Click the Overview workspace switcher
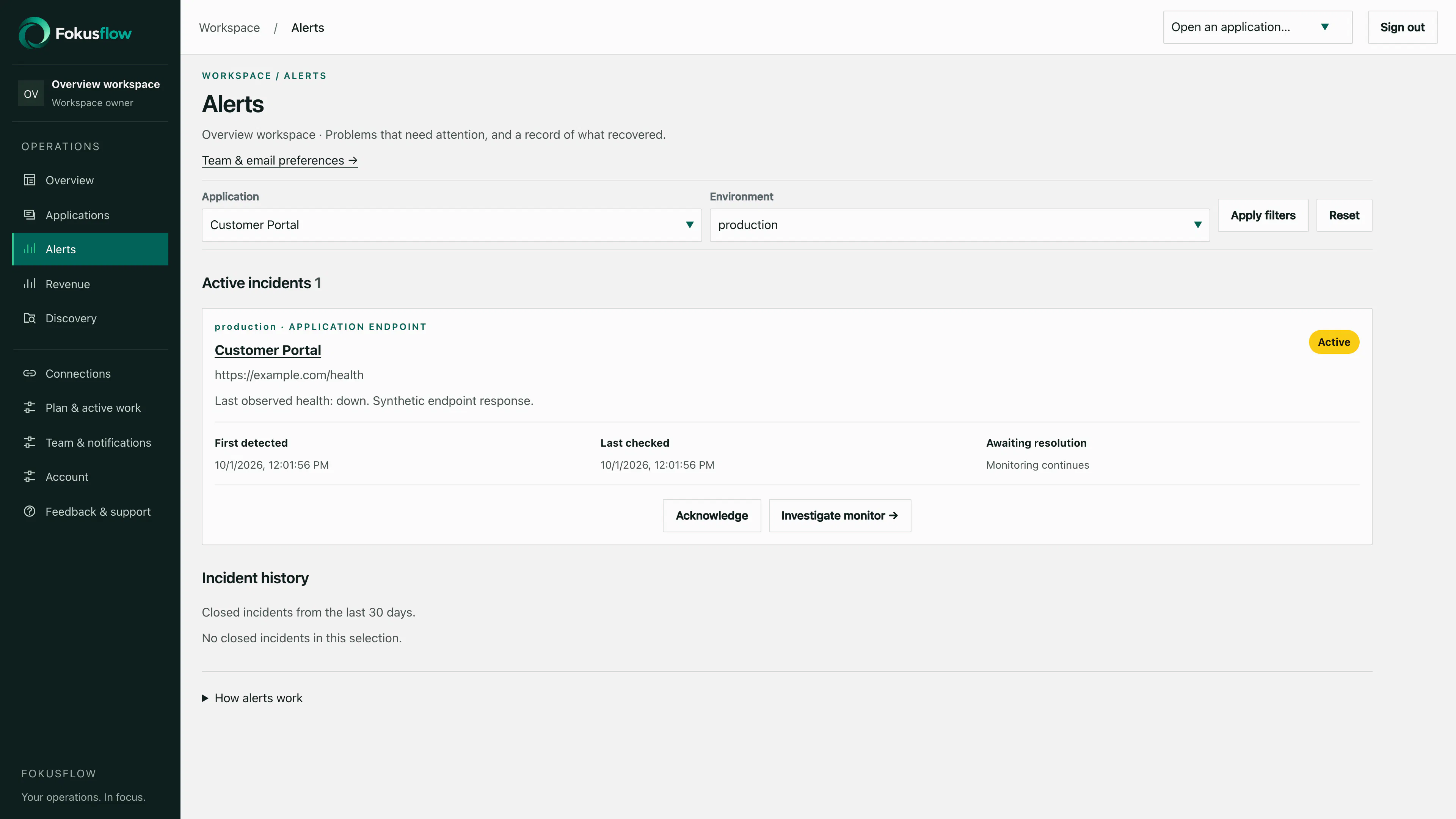Viewport: 1456px width, 819px height. [91, 93]
